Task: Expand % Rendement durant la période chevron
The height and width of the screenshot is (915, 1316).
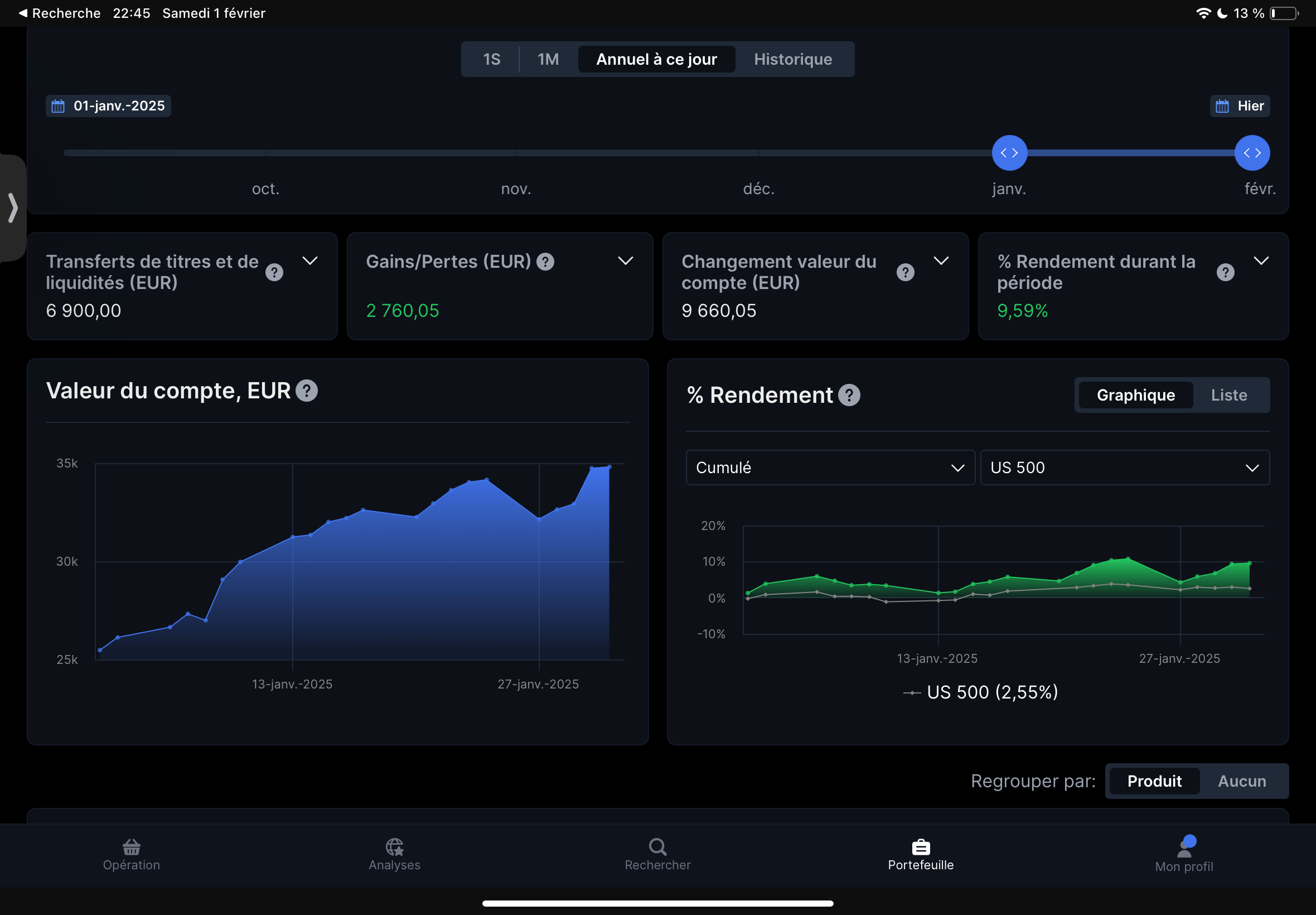Action: [x=1261, y=261]
